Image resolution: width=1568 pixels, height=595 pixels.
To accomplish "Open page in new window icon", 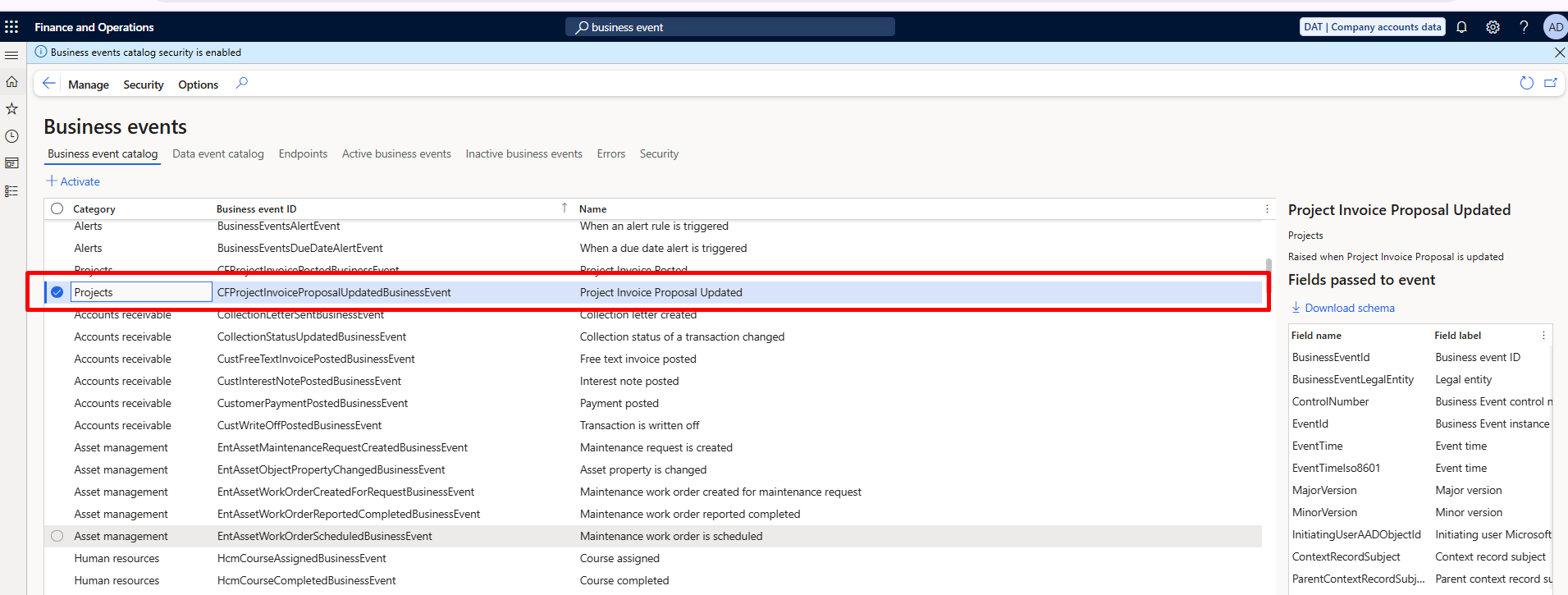I will (1551, 83).
